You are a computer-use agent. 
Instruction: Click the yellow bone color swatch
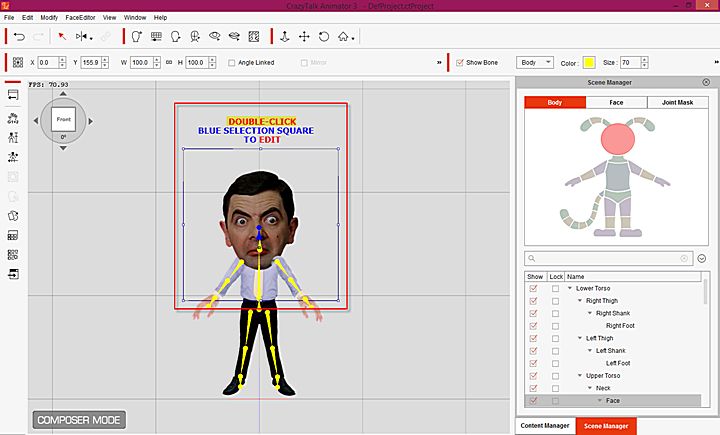tap(590, 63)
